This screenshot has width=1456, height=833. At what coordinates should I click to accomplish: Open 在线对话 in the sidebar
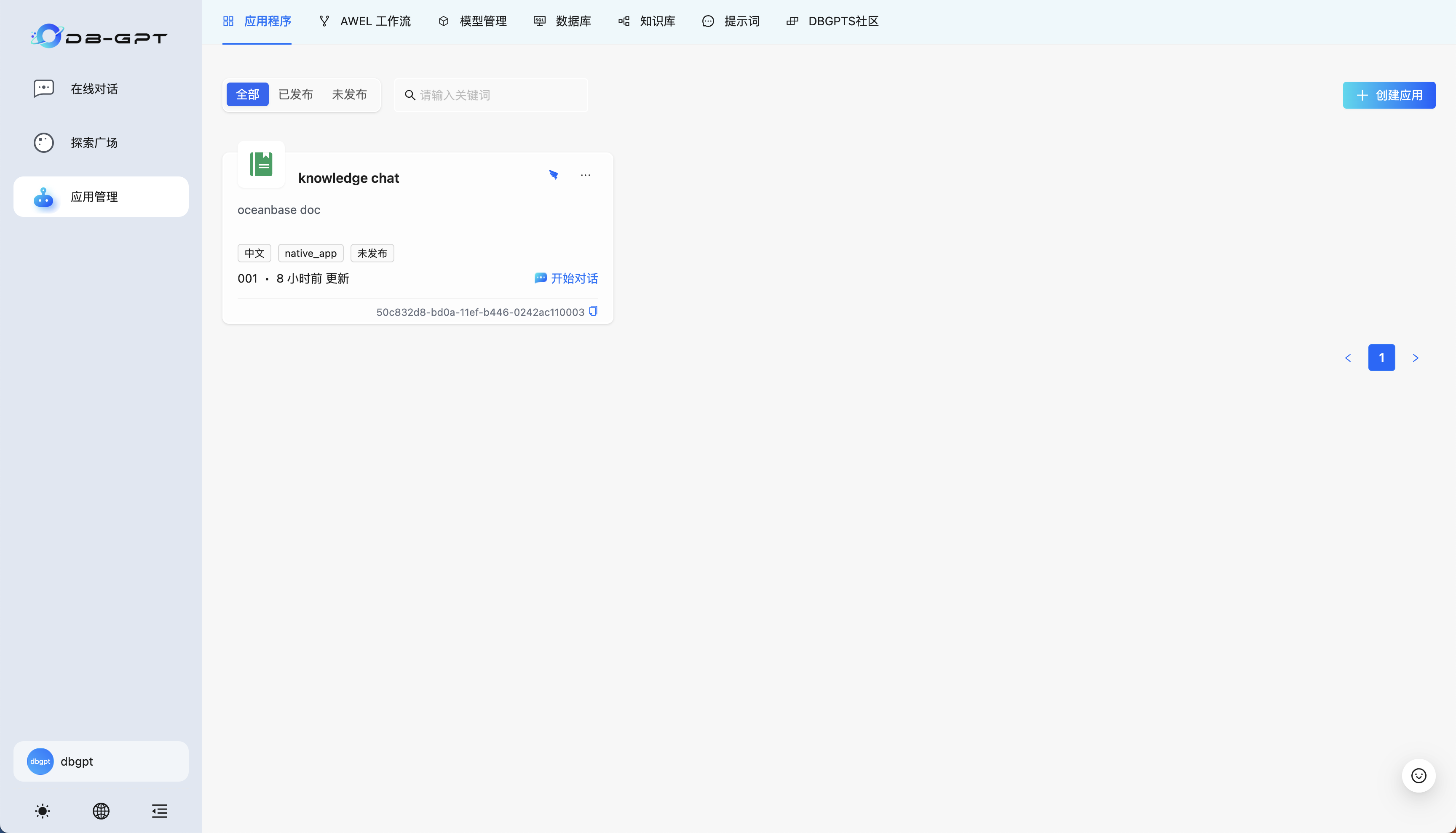[x=94, y=89]
